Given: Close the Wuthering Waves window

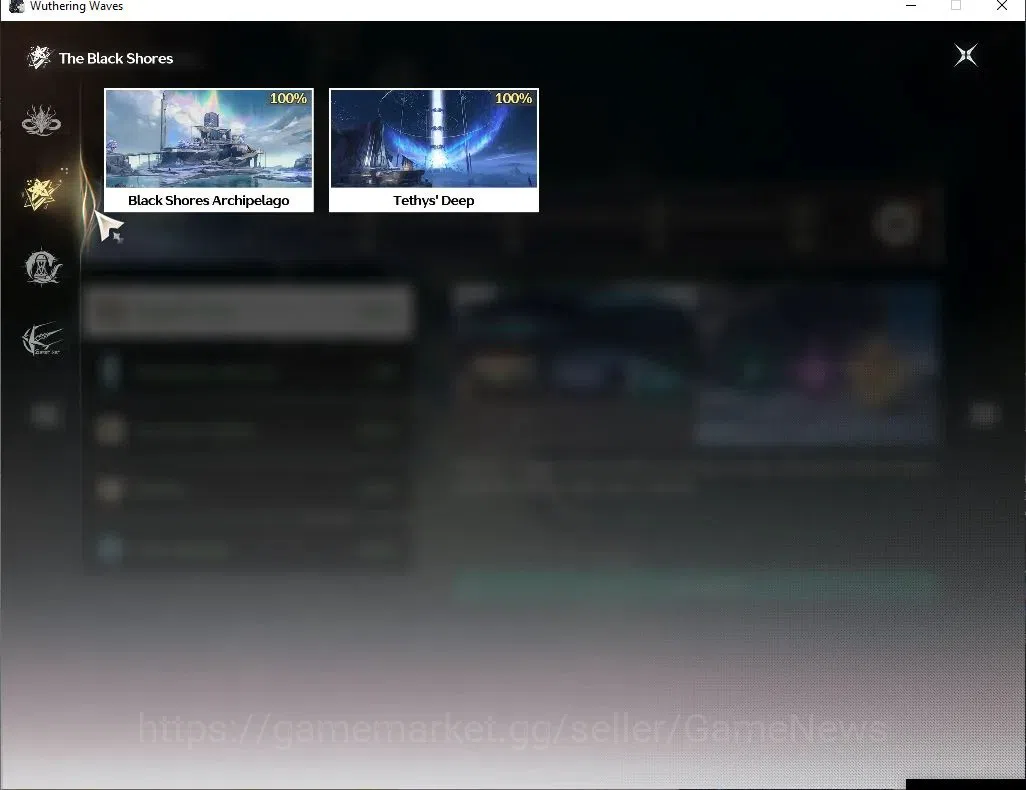Looking at the screenshot, I should [x=1002, y=6].
